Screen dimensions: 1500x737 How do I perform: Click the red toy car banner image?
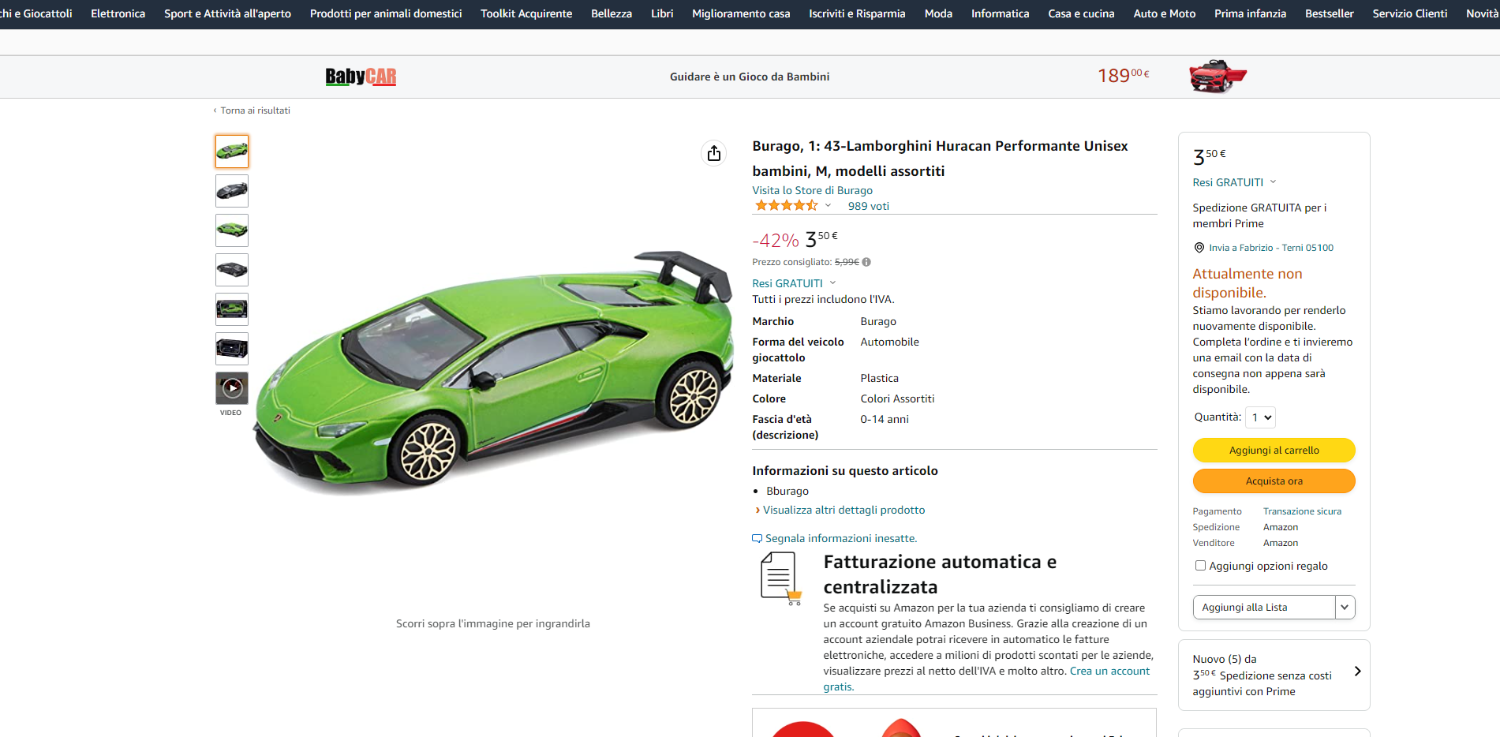[1218, 76]
